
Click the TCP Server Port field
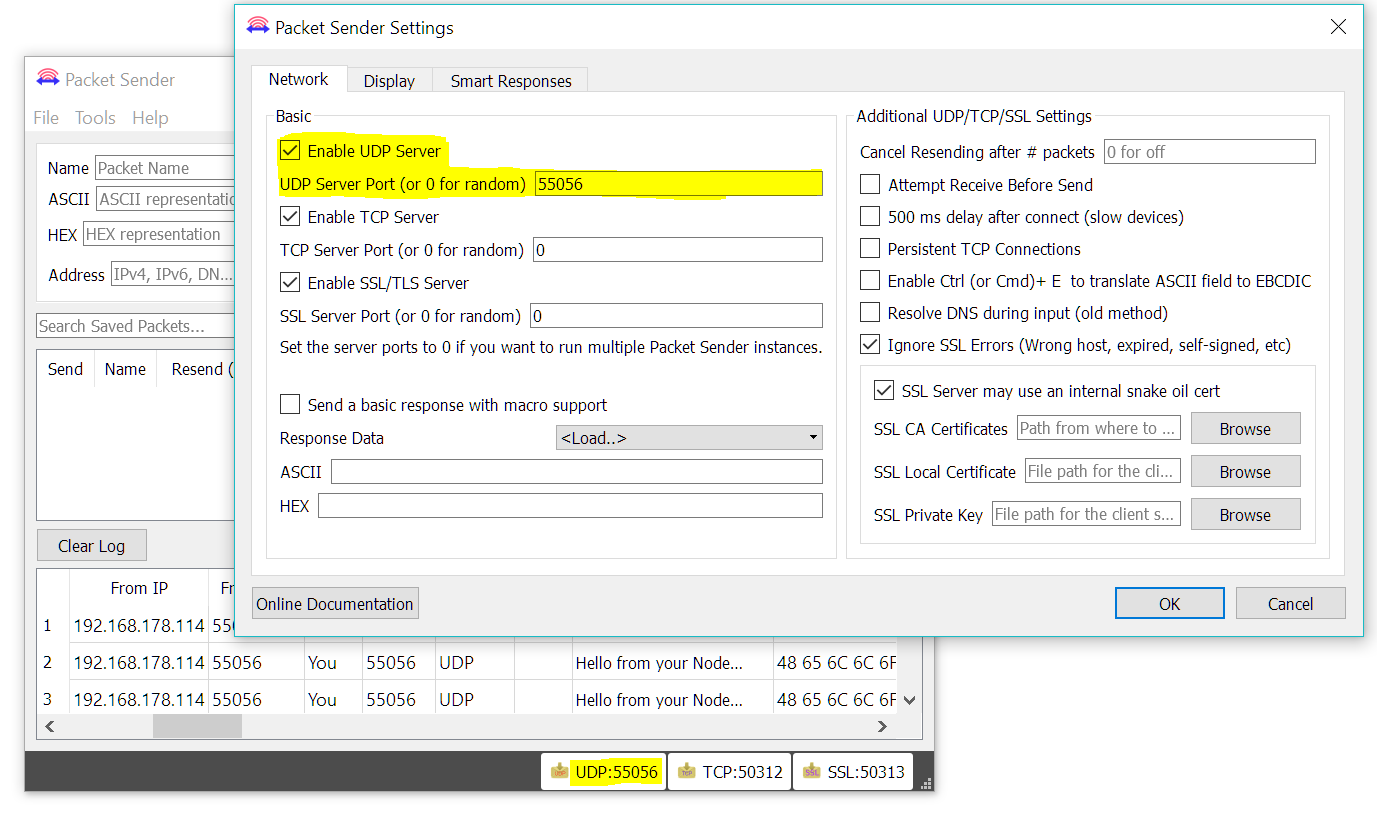[678, 250]
